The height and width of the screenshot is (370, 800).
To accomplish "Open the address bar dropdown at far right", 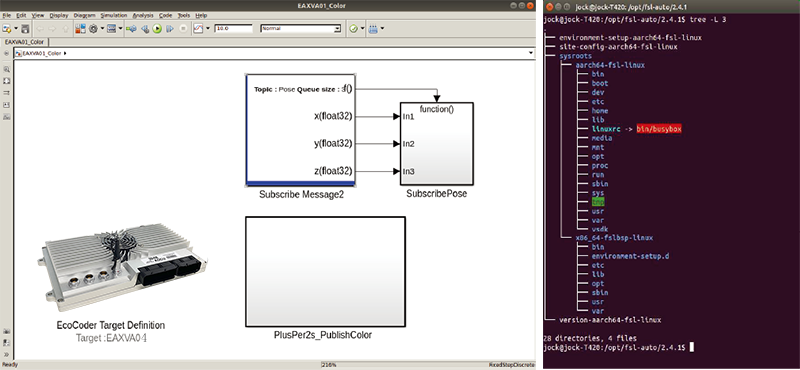I will point(531,53).
